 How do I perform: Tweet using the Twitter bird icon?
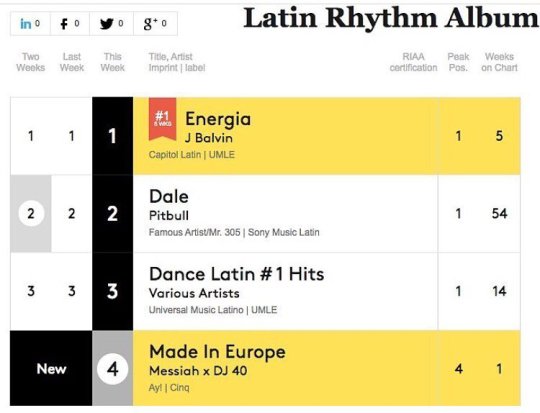point(107,24)
